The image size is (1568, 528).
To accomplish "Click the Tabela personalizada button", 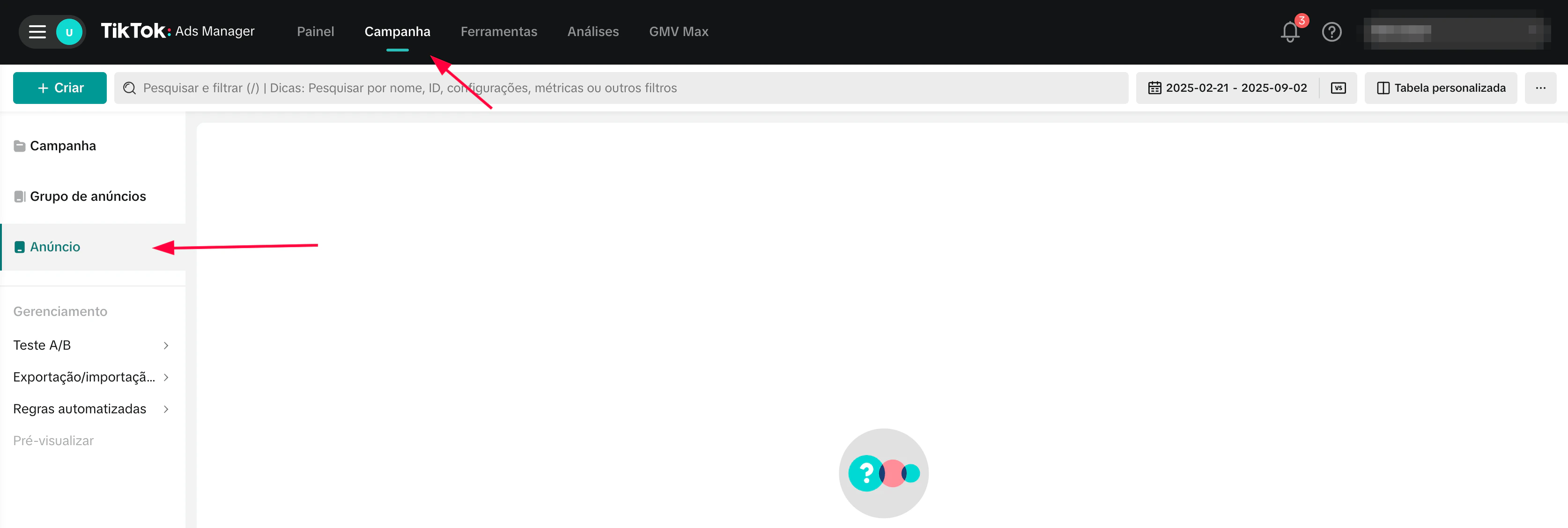I will point(1440,88).
